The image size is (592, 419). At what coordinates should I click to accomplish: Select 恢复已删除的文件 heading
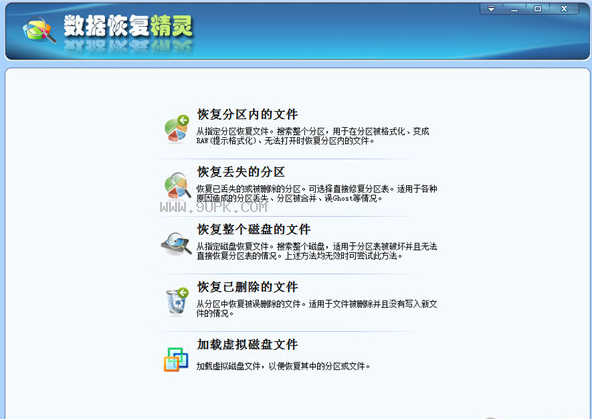(248, 287)
